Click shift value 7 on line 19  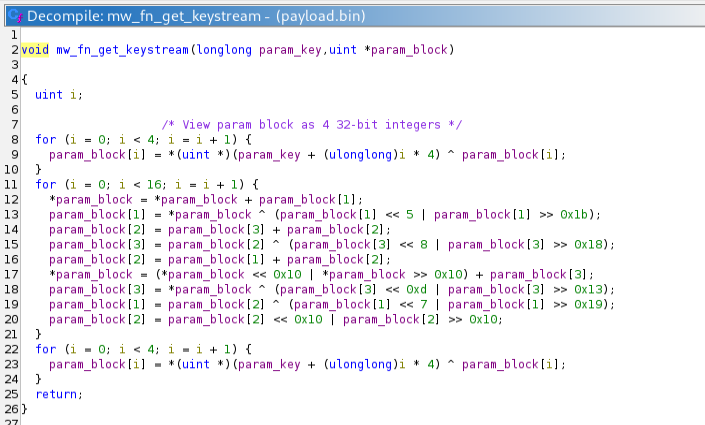point(424,304)
